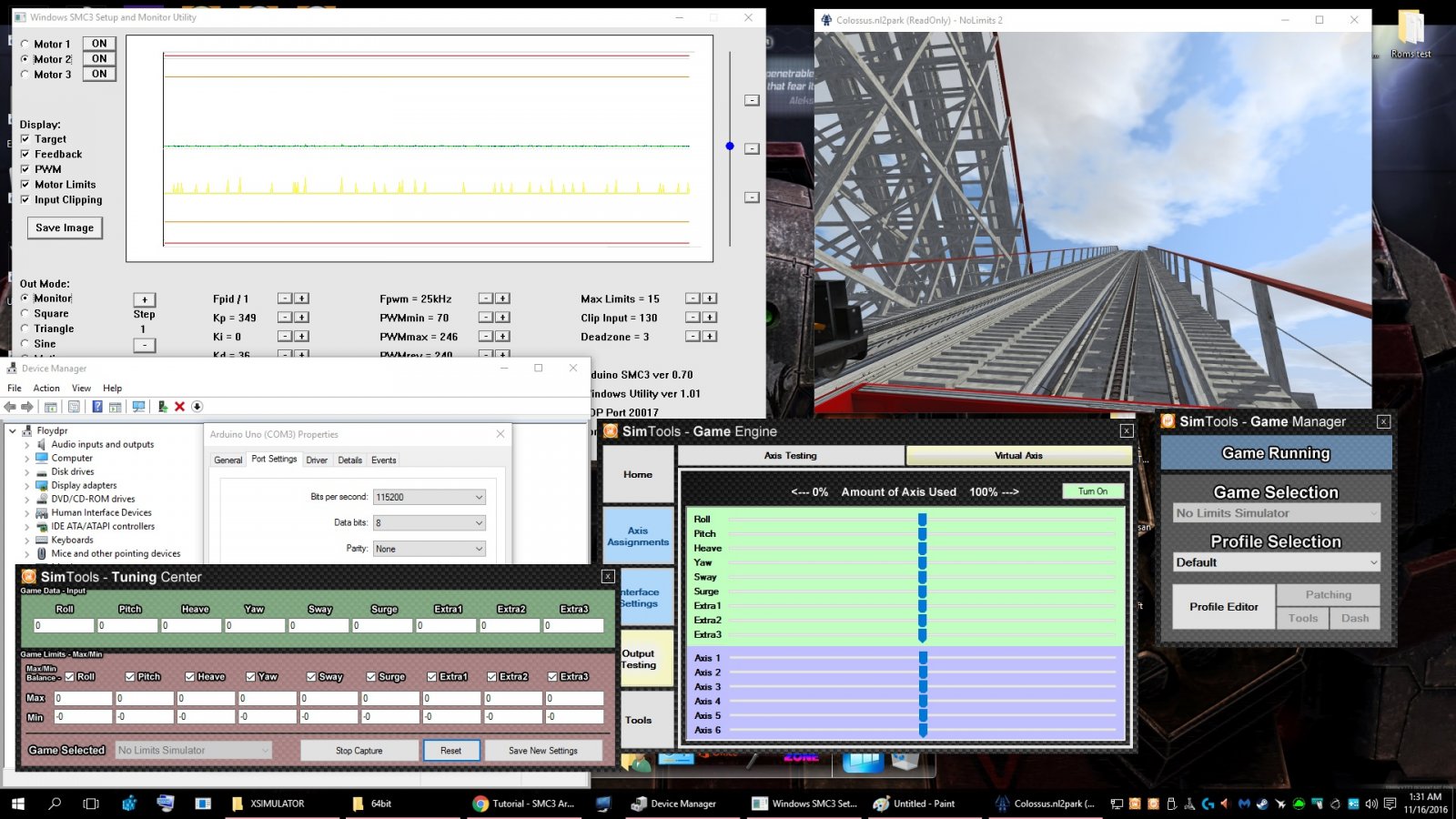The width and height of the screenshot is (1456, 819).
Task: Collapse the Floydpr root node
Action: point(13,431)
